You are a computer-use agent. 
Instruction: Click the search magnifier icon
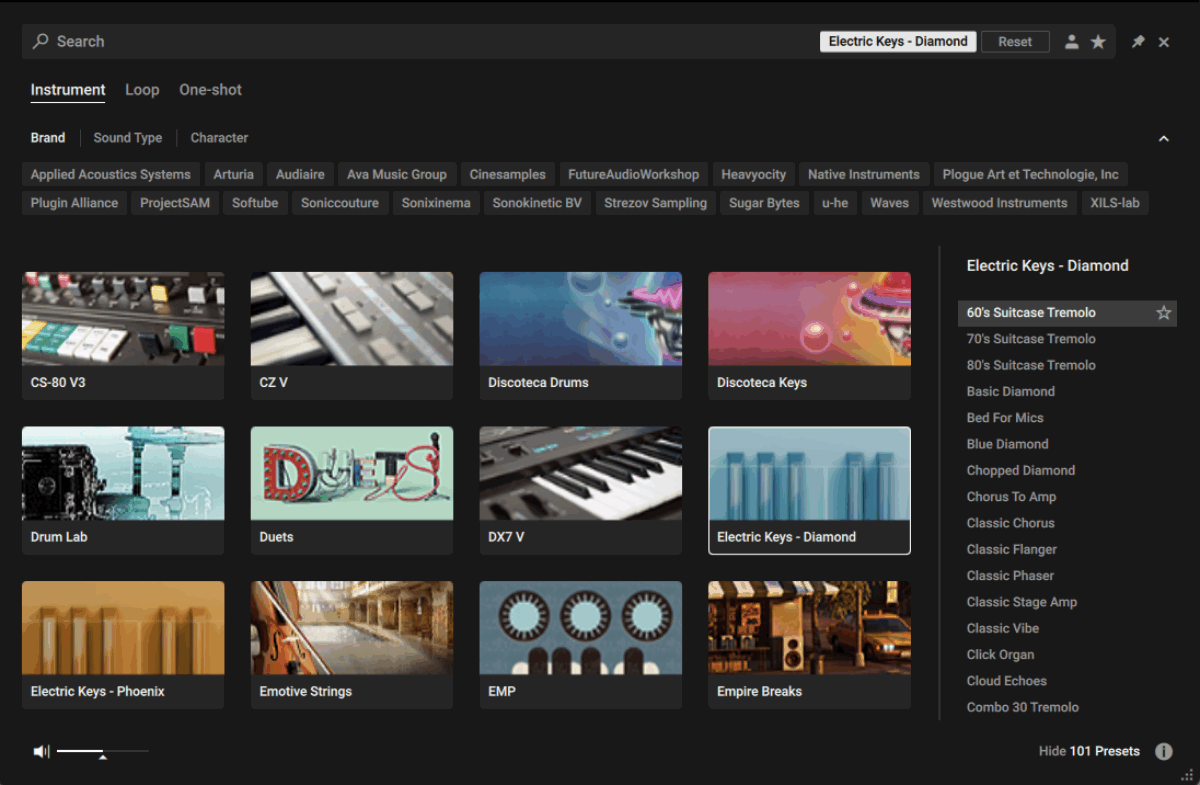[41, 41]
